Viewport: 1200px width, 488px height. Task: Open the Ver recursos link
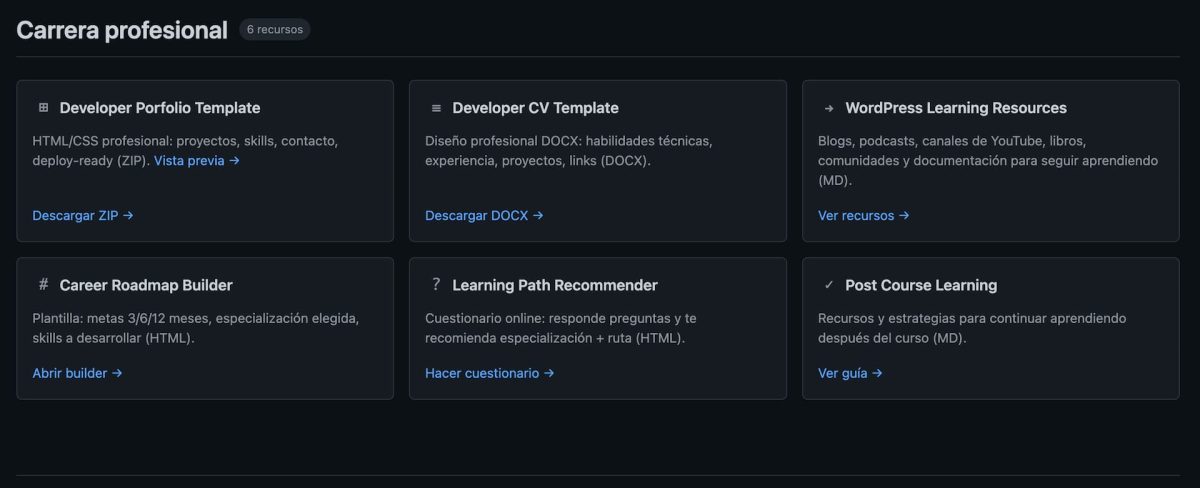tap(863, 215)
